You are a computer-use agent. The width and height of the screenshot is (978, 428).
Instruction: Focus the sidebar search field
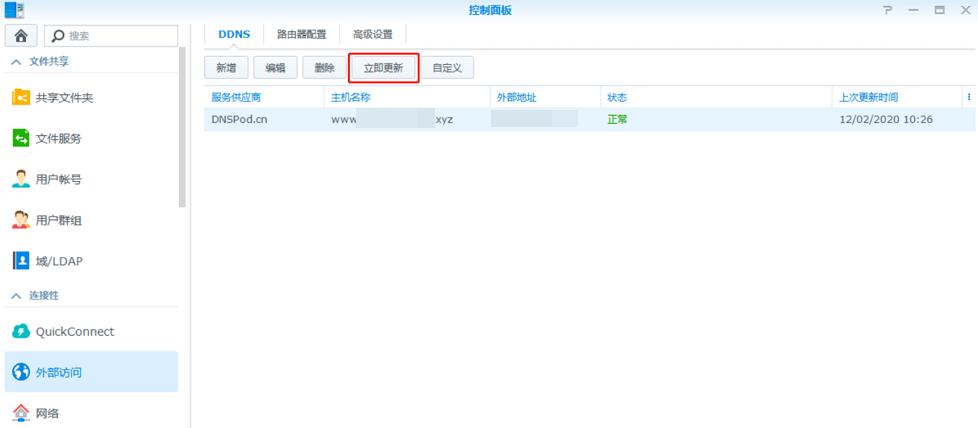111,36
